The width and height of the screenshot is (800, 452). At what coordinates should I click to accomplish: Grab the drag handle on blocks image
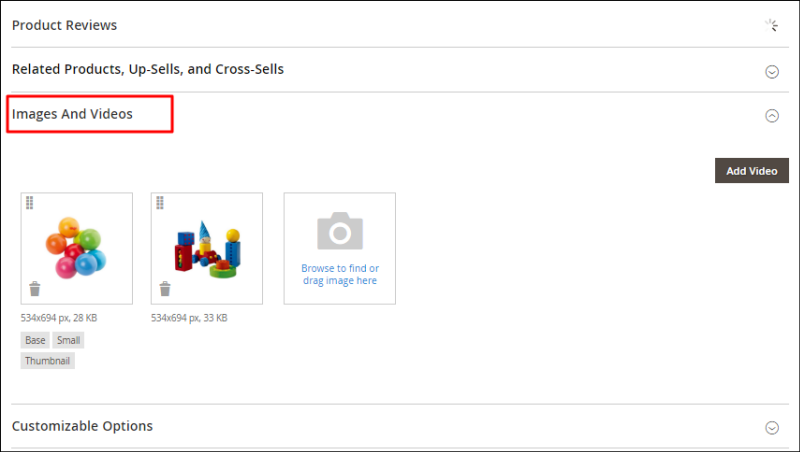[x=160, y=203]
